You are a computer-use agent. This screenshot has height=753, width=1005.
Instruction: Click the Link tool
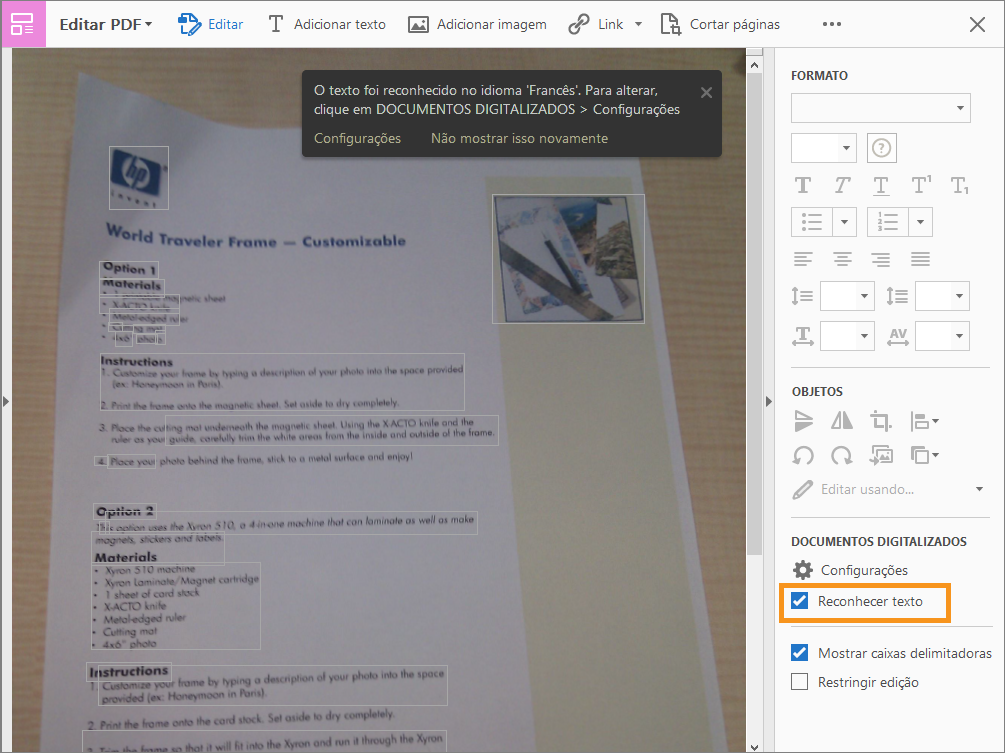click(x=596, y=24)
